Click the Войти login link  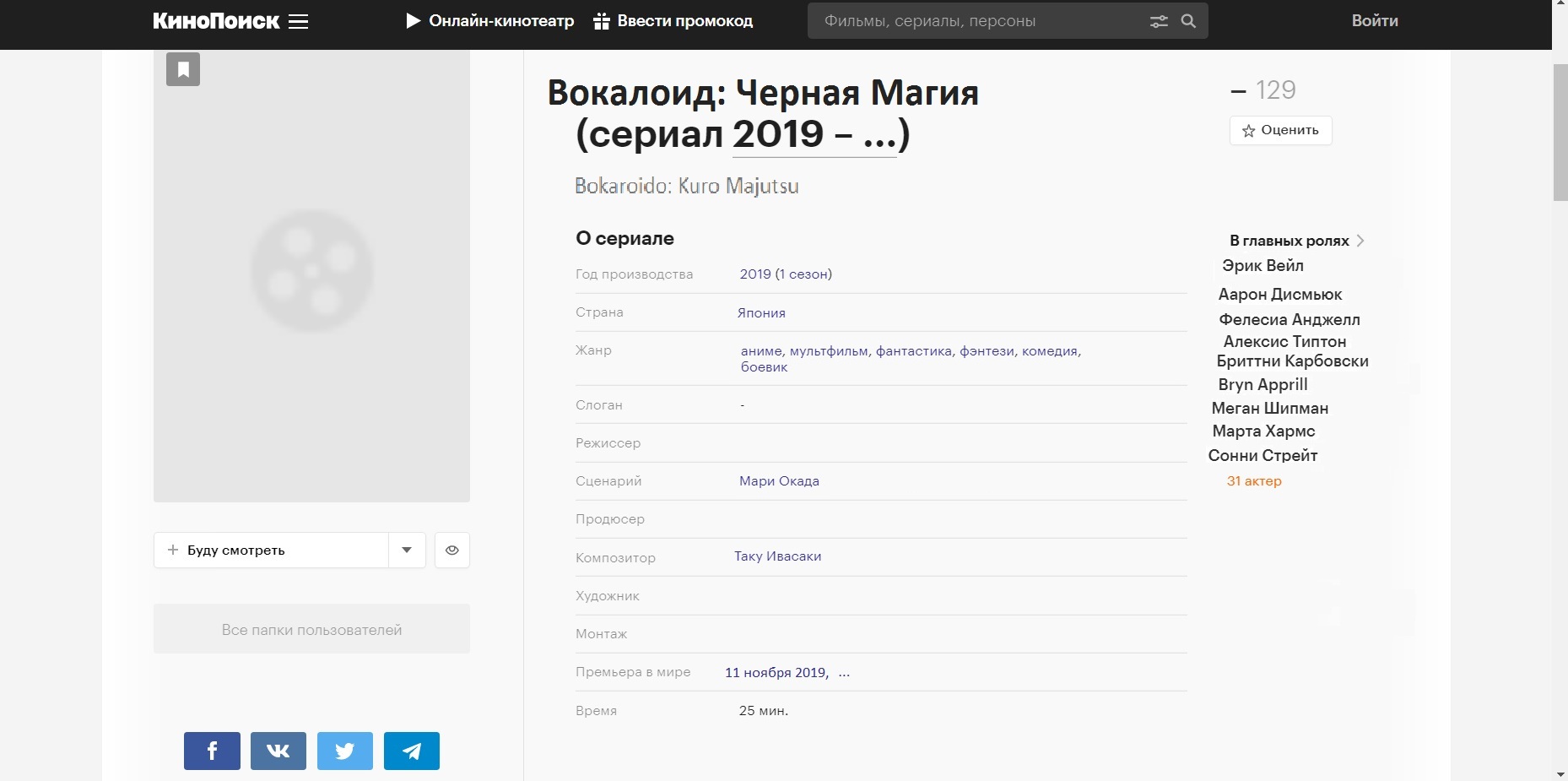click(1375, 21)
